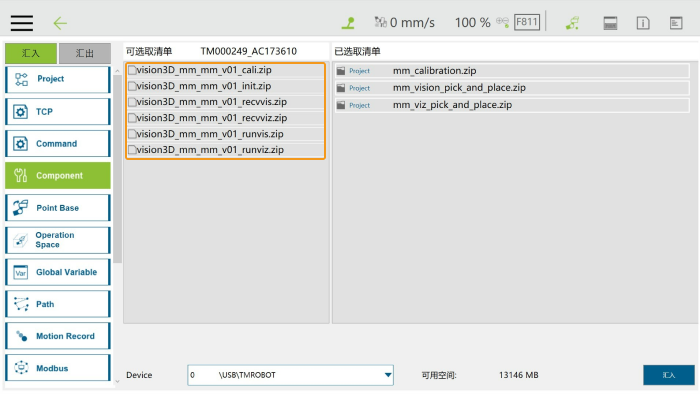Click the robot joystick status icon
The width and height of the screenshot is (700, 395).
click(348, 23)
